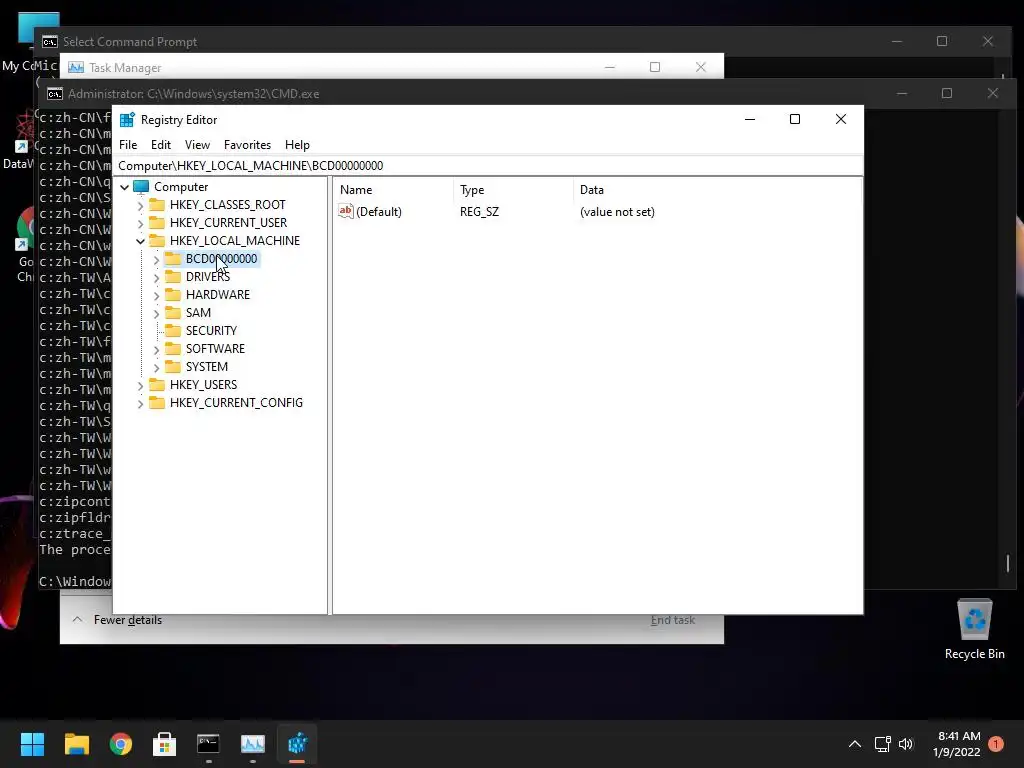Expand the HKEY_CURRENT_CONFIG chevron

[x=140, y=404]
